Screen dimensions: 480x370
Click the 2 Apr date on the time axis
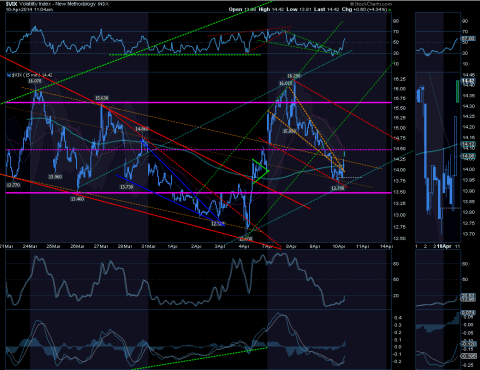(x=196, y=246)
